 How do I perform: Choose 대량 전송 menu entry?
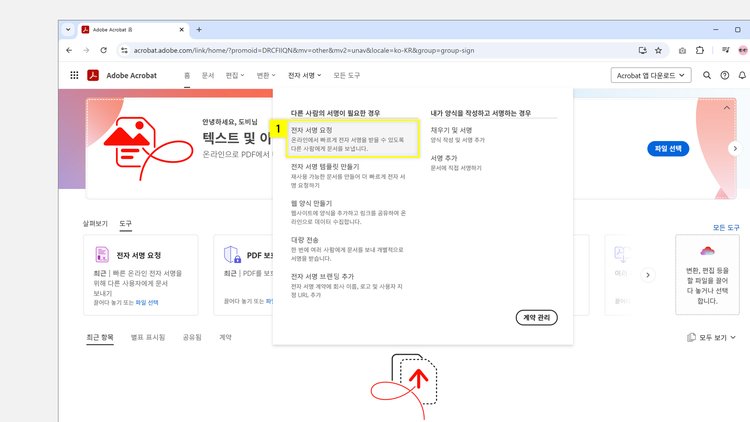coord(349,249)
